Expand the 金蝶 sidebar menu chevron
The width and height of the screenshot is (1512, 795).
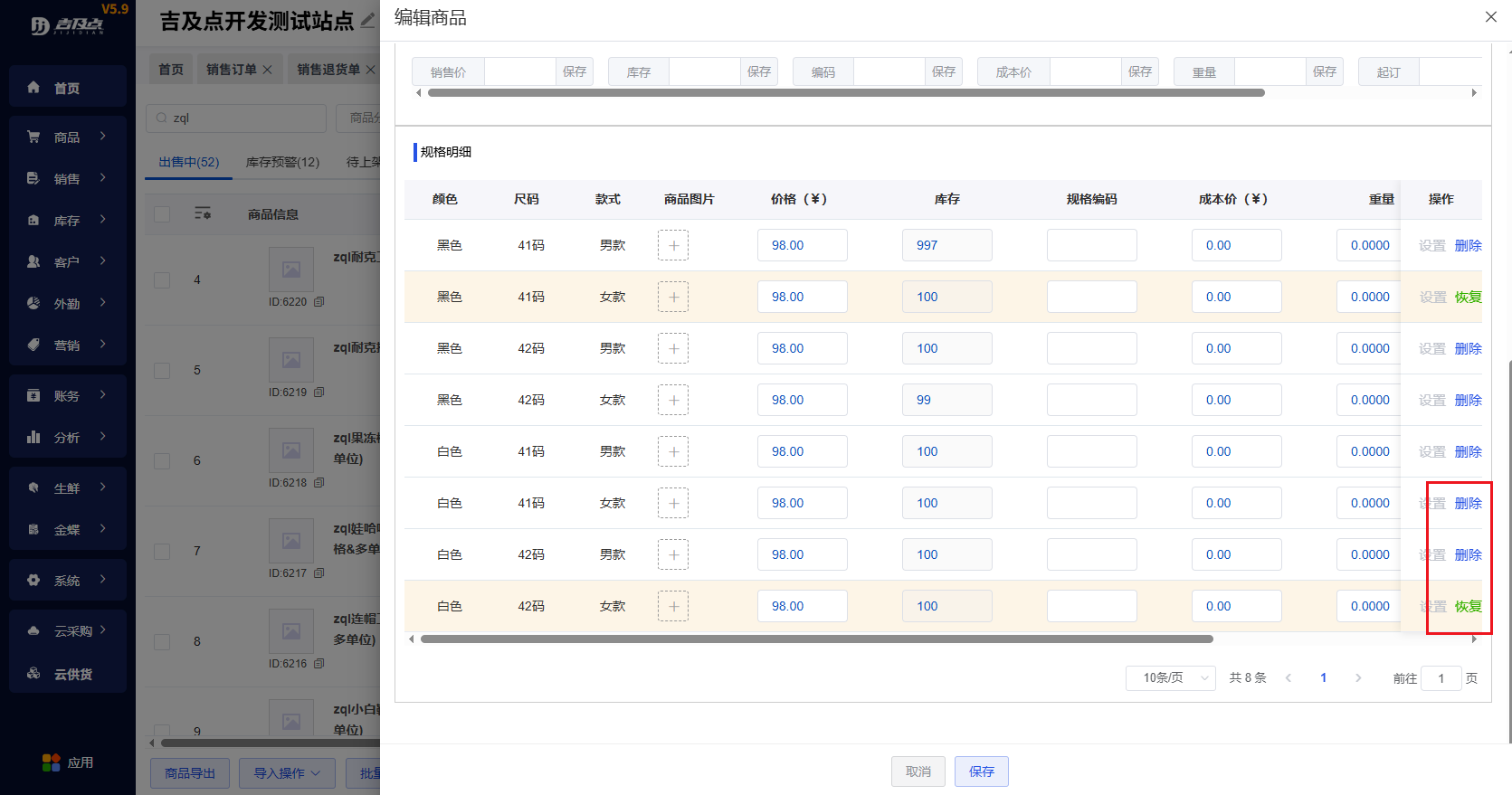[x=103, y=528]
